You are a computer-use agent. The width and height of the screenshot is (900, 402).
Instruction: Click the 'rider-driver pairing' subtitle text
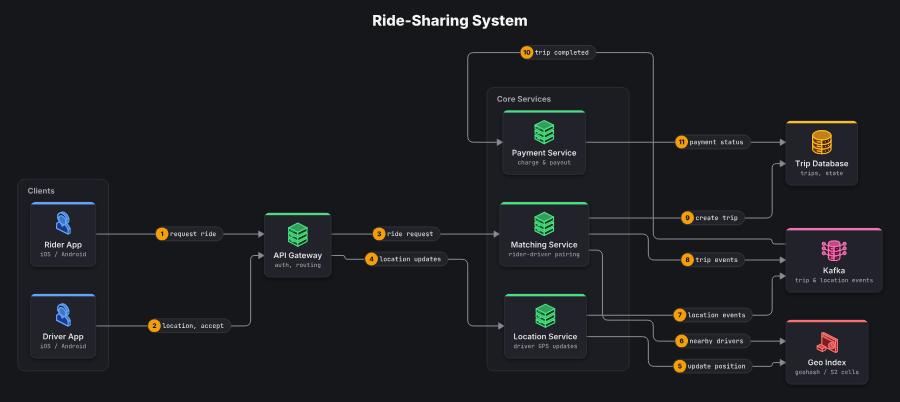point(544,254)
